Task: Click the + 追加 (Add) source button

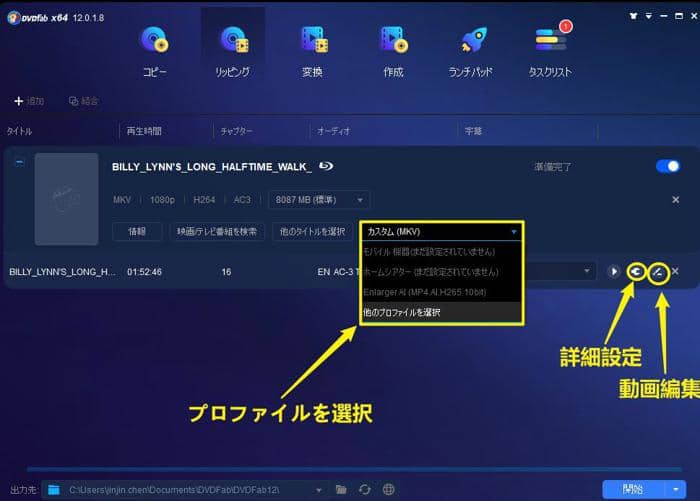Action: (29, 101)
